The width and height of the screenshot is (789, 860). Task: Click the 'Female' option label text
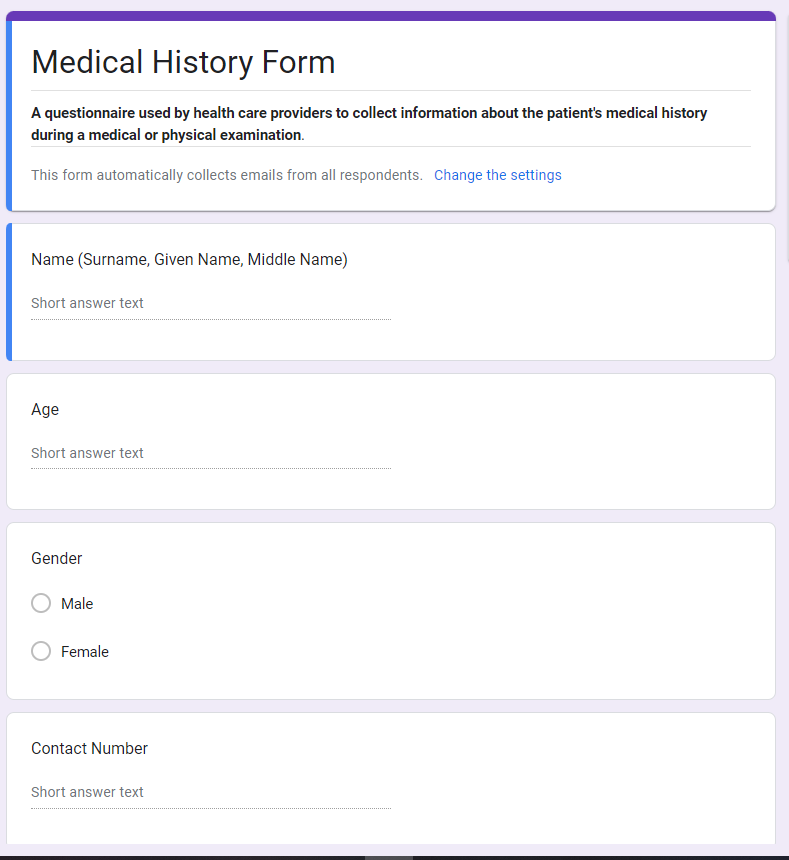click(x=85, y=651)
